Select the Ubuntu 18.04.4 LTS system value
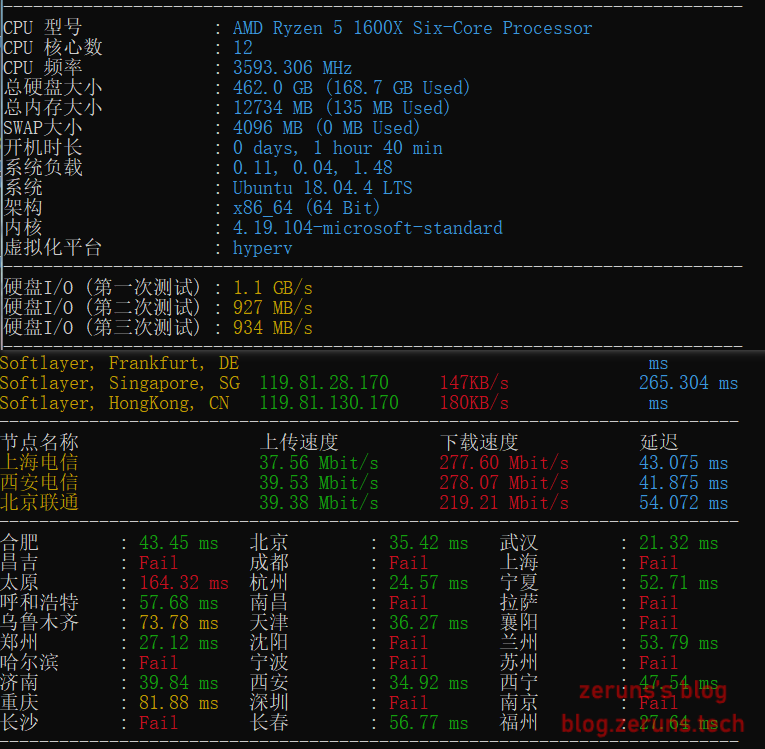This screenshot has height=749, width=765. pos(322,188)
